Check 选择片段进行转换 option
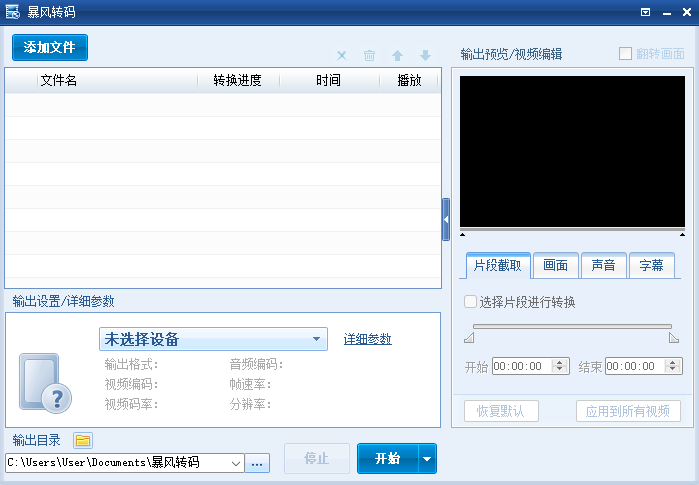 [x=471, y=302]
